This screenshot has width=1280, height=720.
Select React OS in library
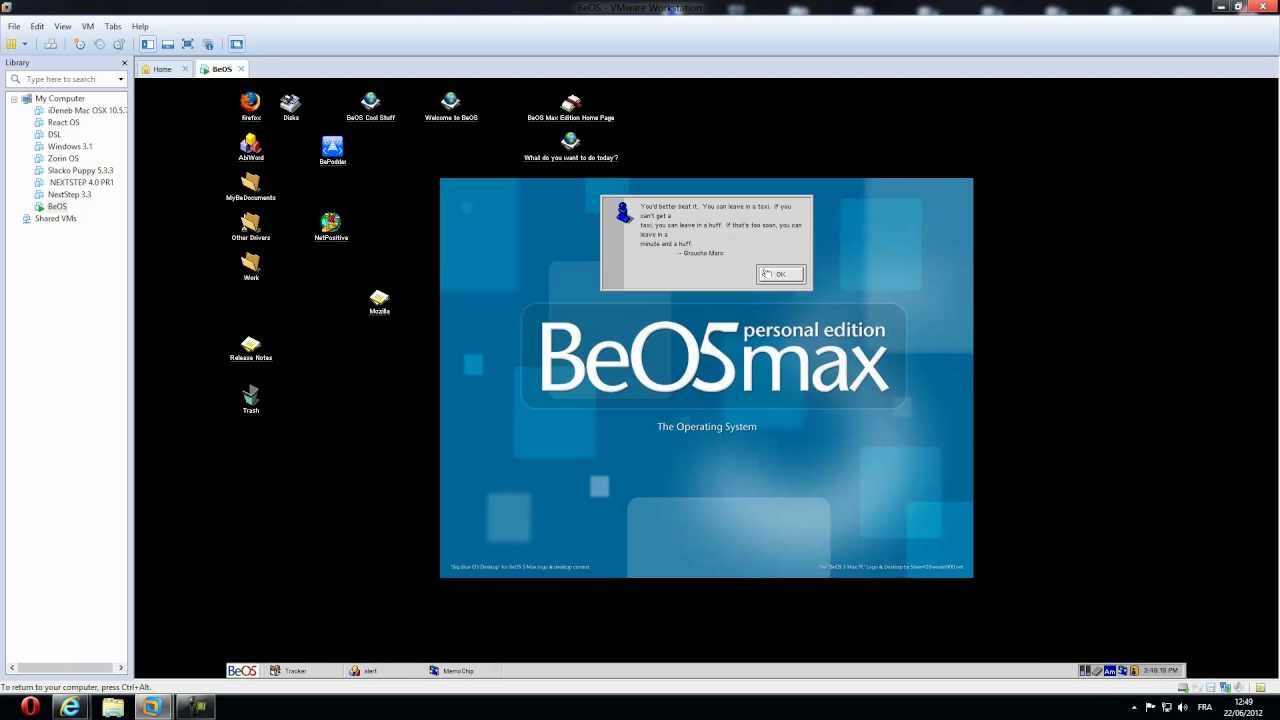click(63, 122)
